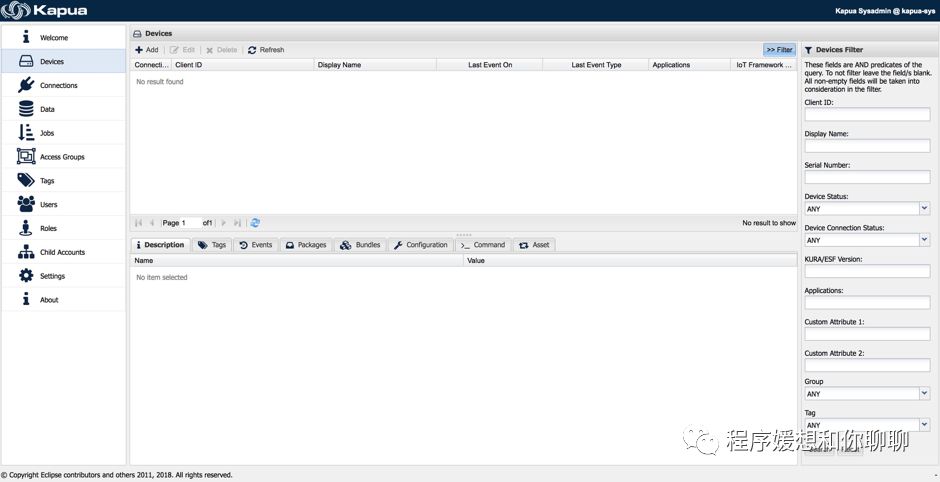
Task: Expand Device Connection Status dropdown
Action: point(924,240)
